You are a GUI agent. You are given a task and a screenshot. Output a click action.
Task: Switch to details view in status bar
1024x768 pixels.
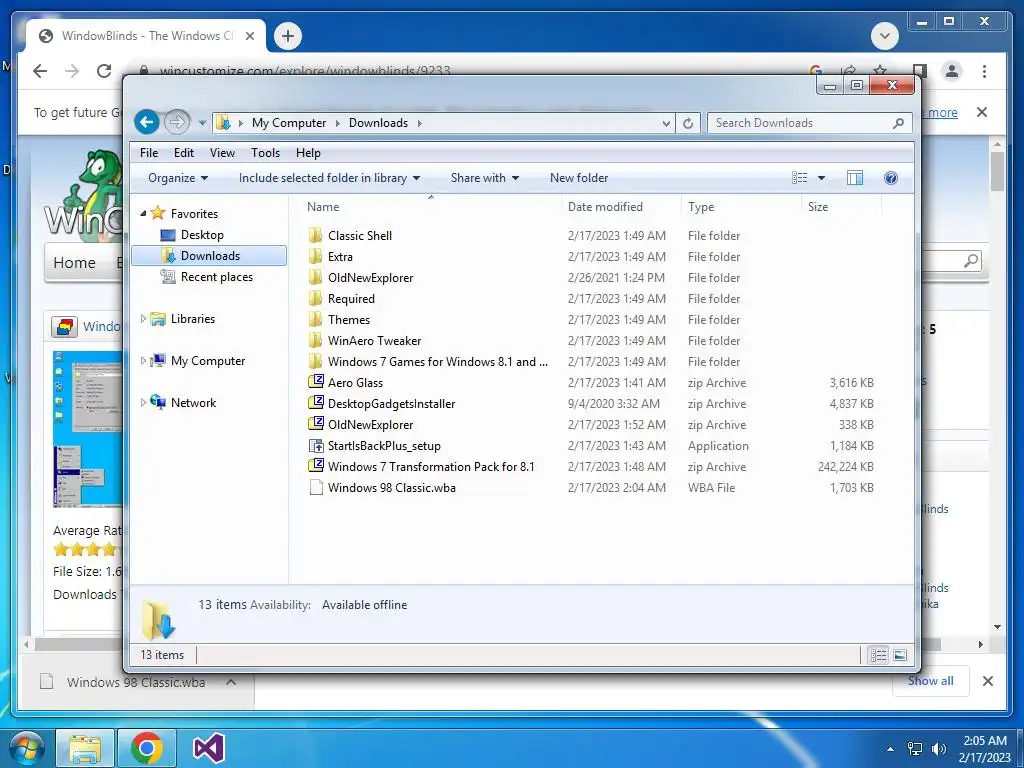click(x=878, y=655)
